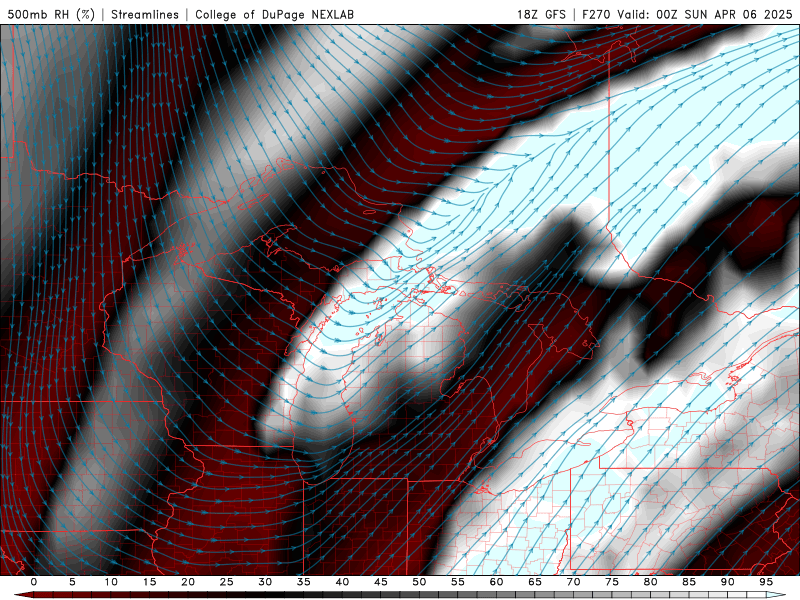Click the colorbar tick label "10"
This screenshot has width=800, height=600.
click(111, 582)
